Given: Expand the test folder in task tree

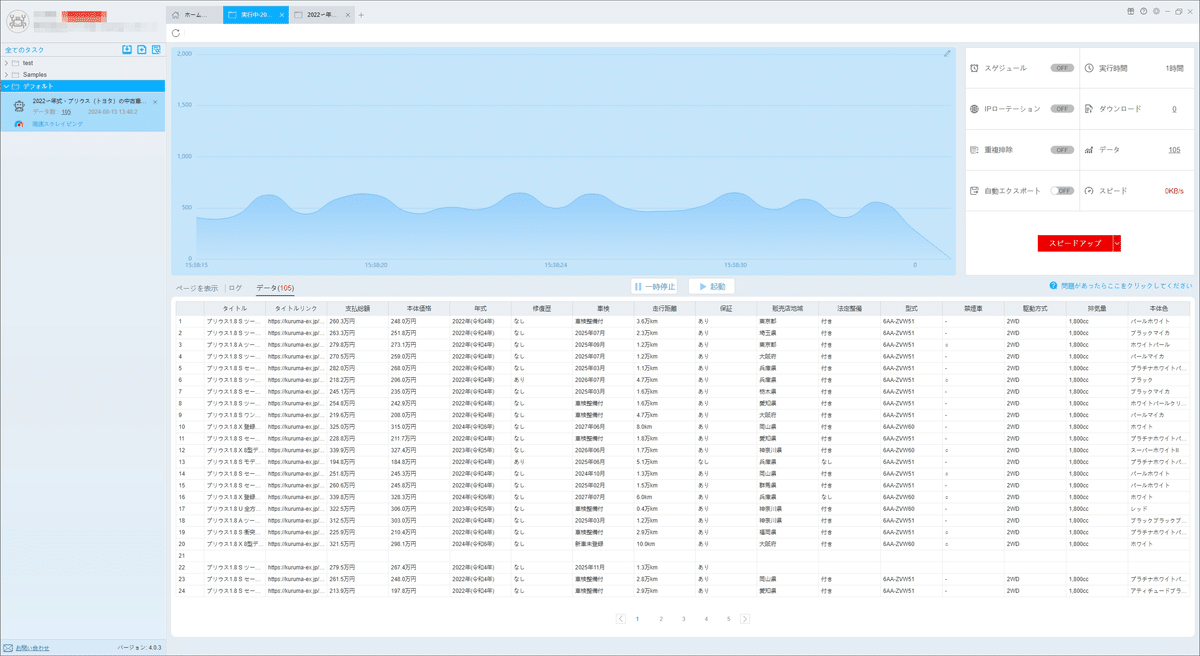Looking at the screenshot, I should pyautogui.click(x=6, y=63).
